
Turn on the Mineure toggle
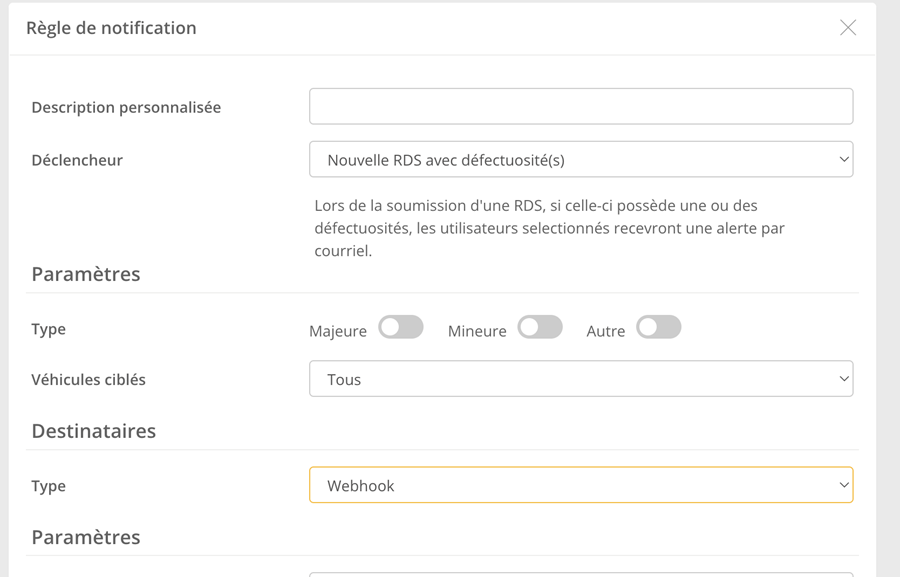[540, 328]
